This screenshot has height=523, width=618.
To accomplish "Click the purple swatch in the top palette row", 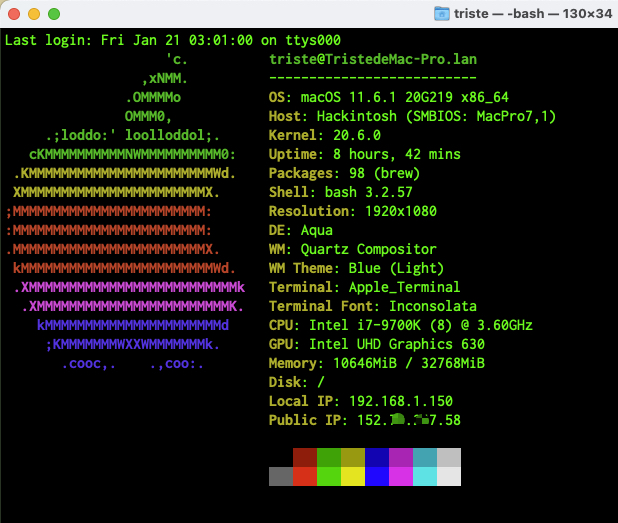I will point(401,457).
